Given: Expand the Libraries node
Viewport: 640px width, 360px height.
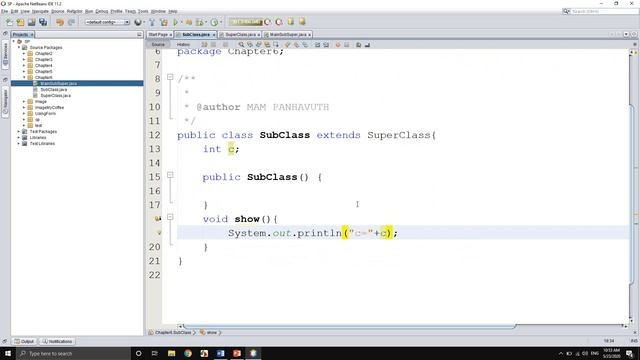Looking at the screenshot, I should coord(18,138).
